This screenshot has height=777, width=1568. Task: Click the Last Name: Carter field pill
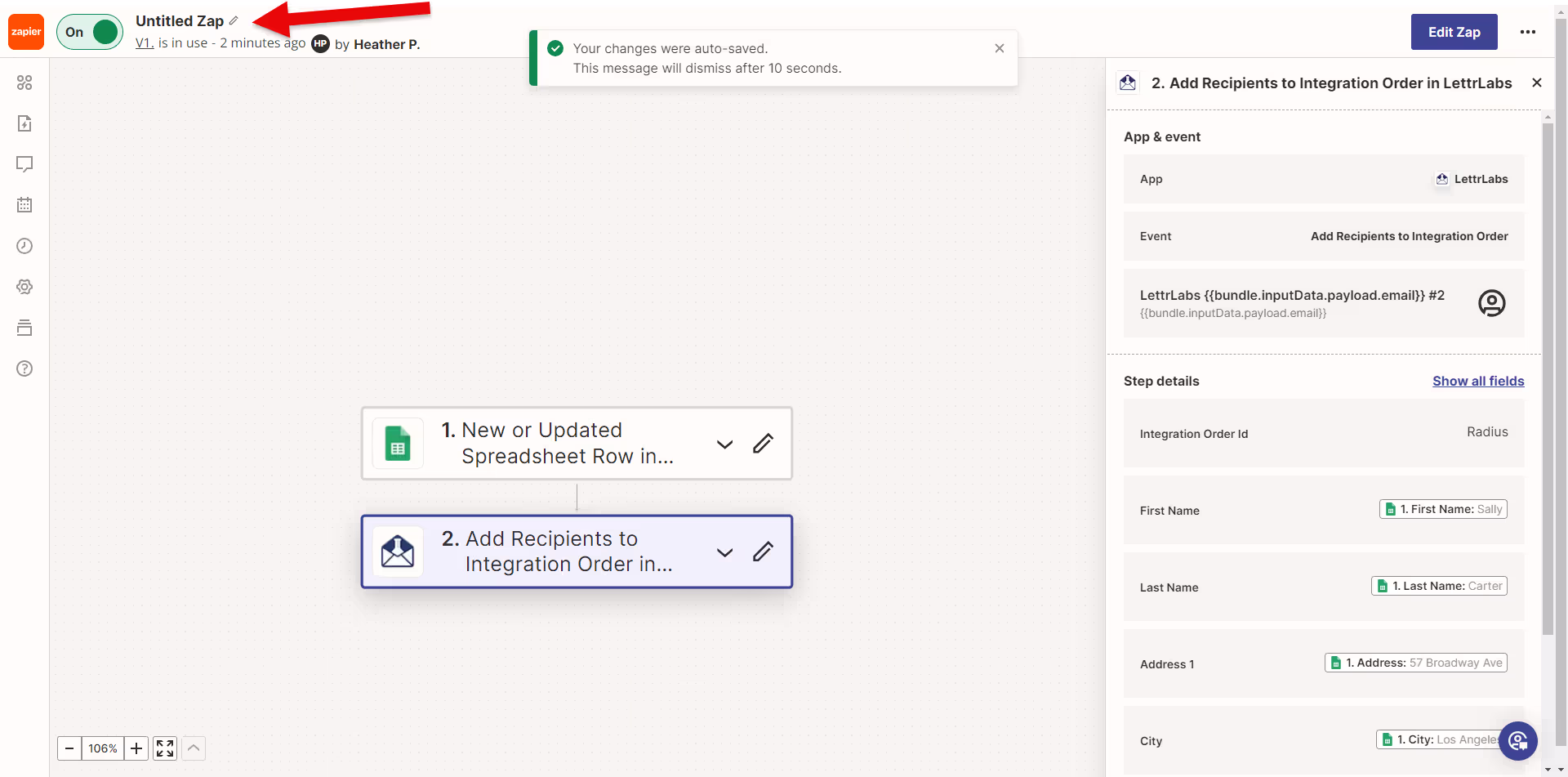1439,586
